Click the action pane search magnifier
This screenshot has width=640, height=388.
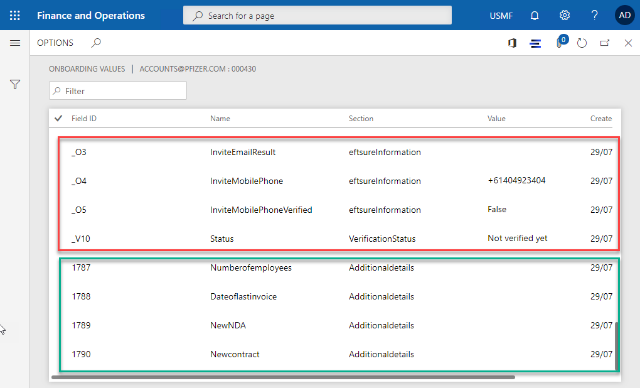click(x=96, y=42)
